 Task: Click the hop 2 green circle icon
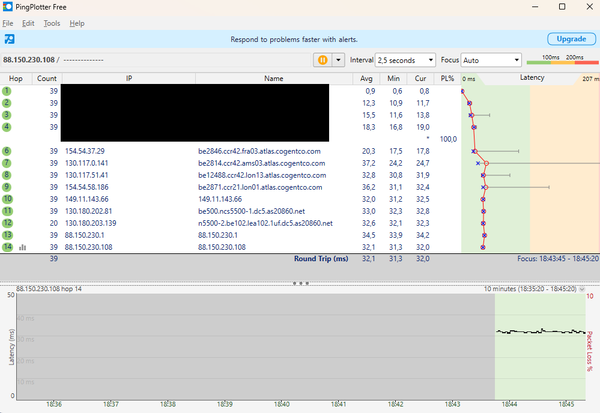click(x=7, y=103)
